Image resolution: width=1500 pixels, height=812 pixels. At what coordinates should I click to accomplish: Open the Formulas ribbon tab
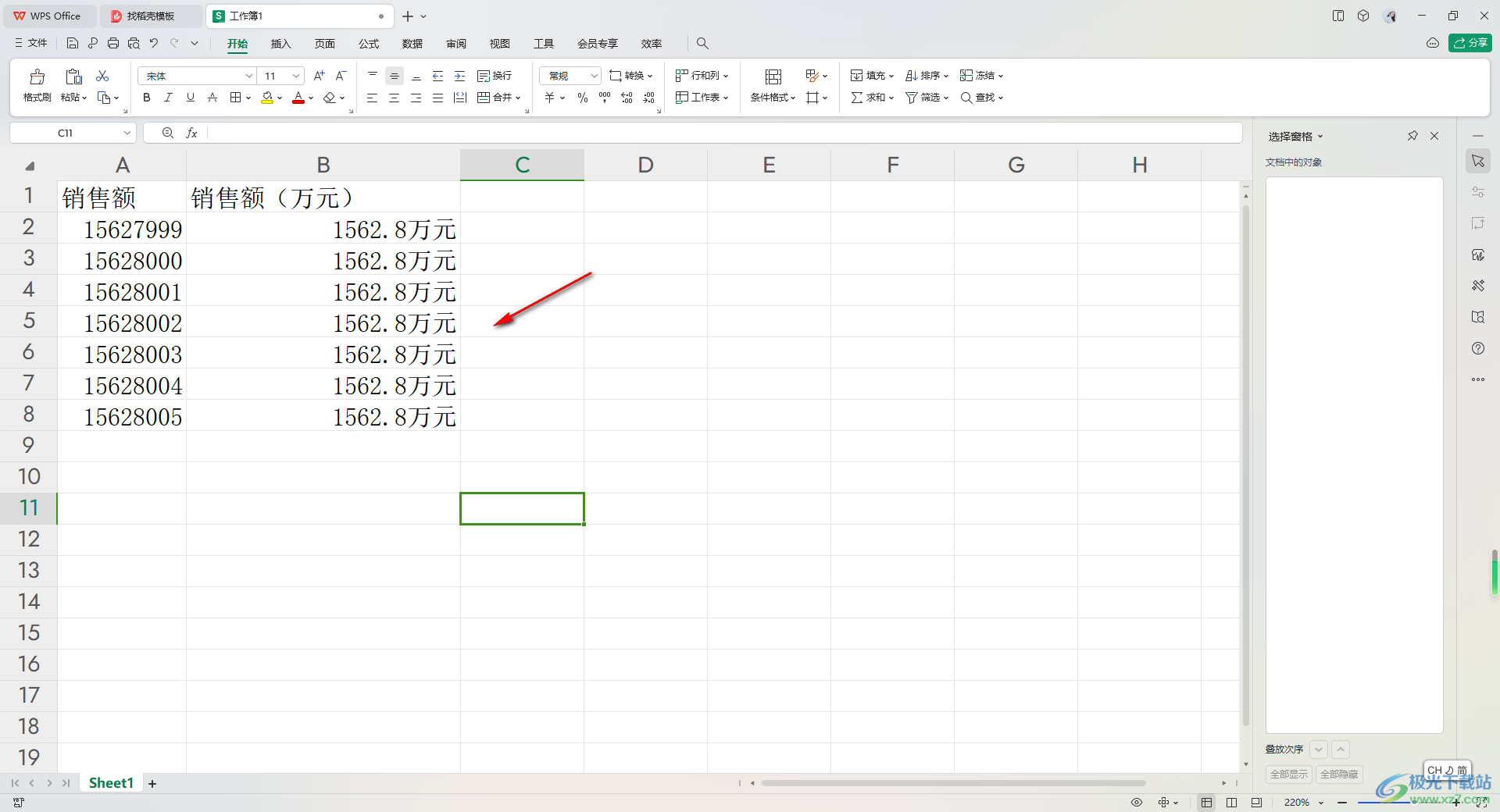[368, 44]
